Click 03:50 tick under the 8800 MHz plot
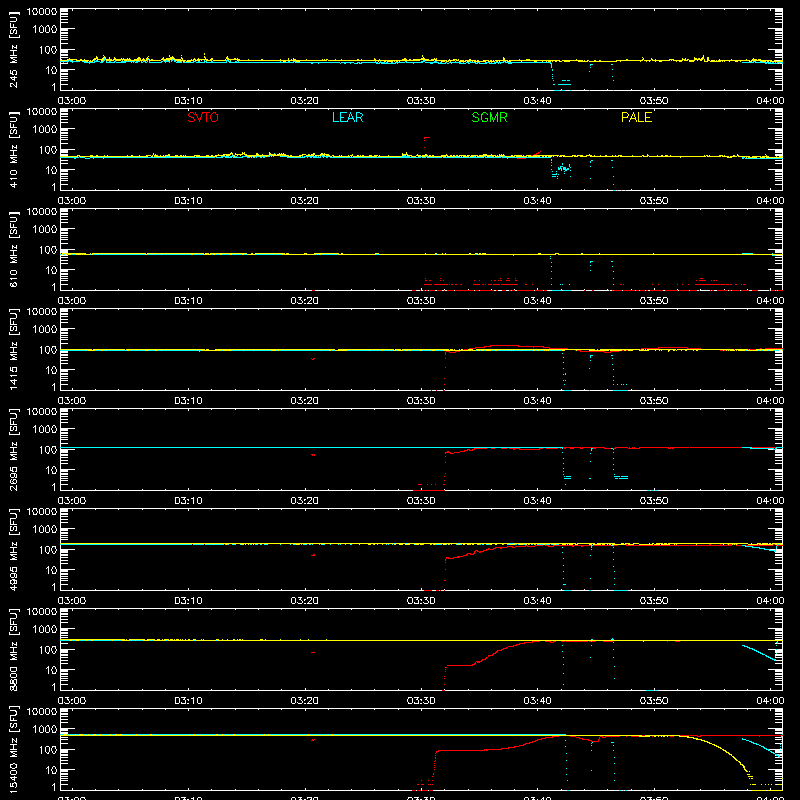This screenshot has width=800, height=800. coord(654,701)
